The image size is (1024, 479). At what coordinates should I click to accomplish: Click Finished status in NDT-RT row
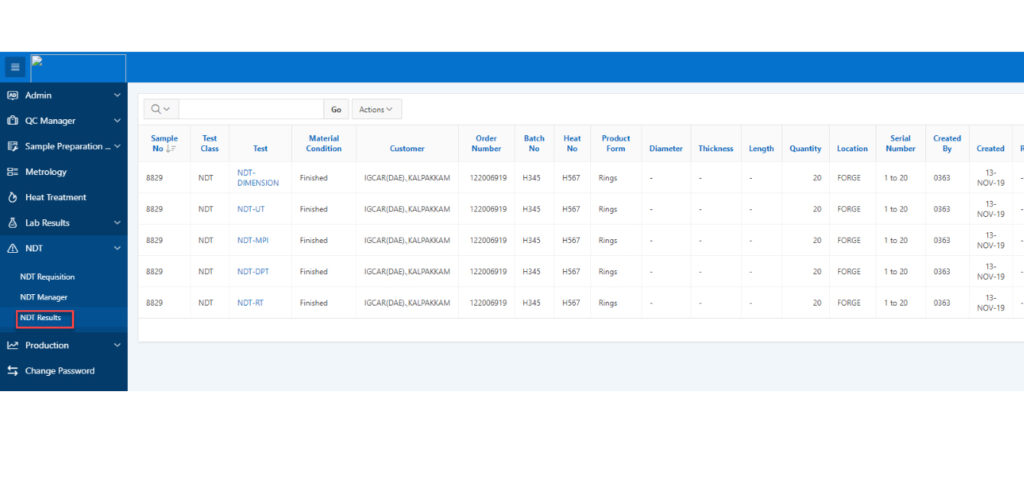[313, 303]
